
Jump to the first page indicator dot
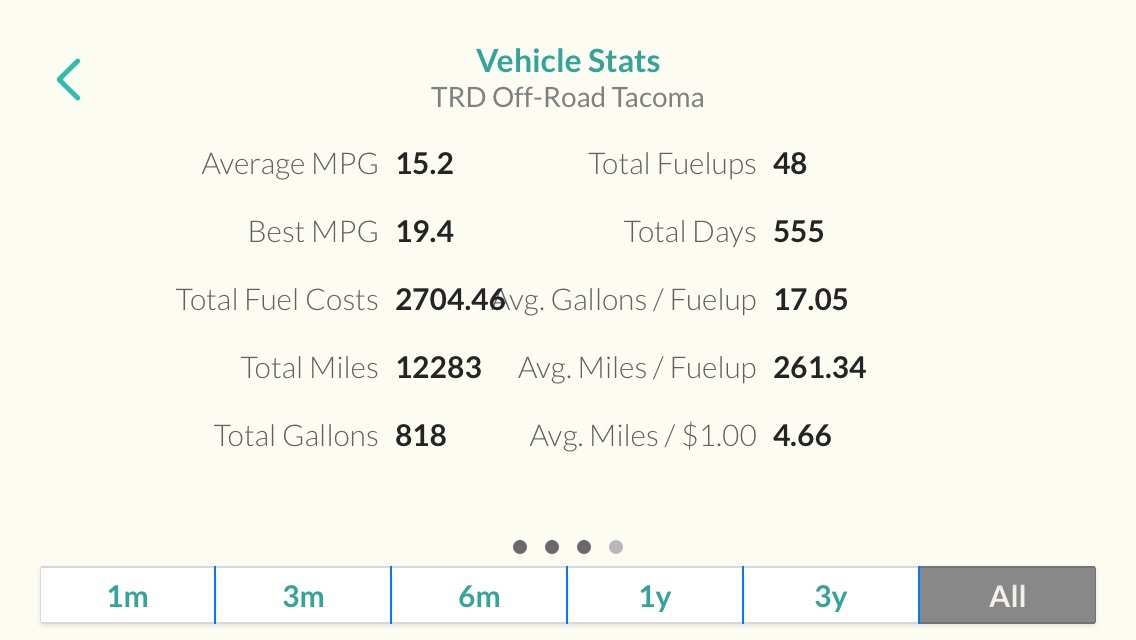tap(519, 547)
